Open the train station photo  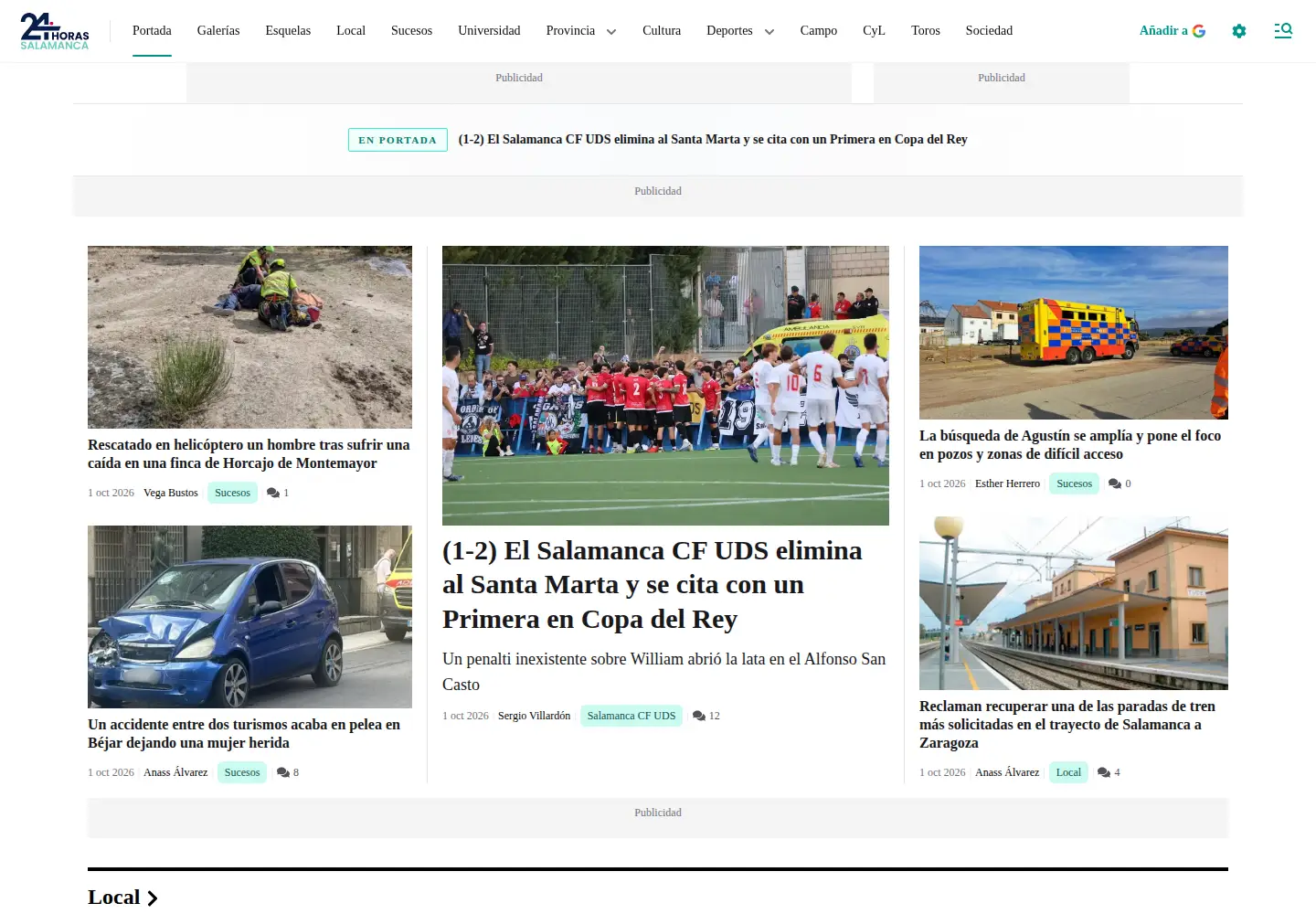click(1074, 603)
